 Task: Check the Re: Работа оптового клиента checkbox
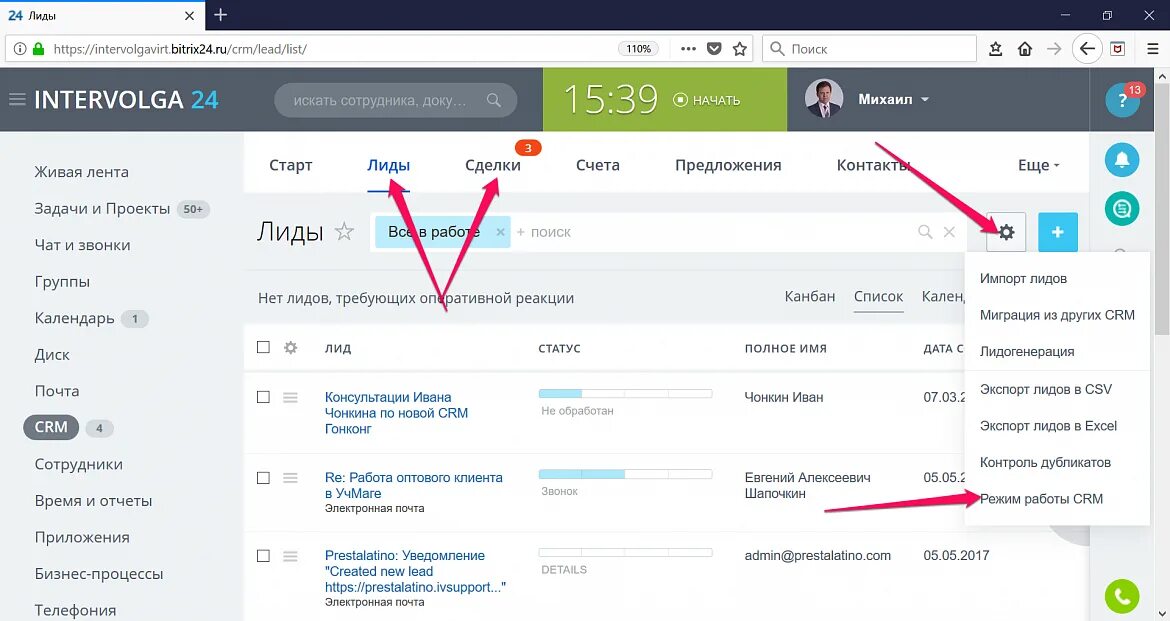[x=263, y=478]
